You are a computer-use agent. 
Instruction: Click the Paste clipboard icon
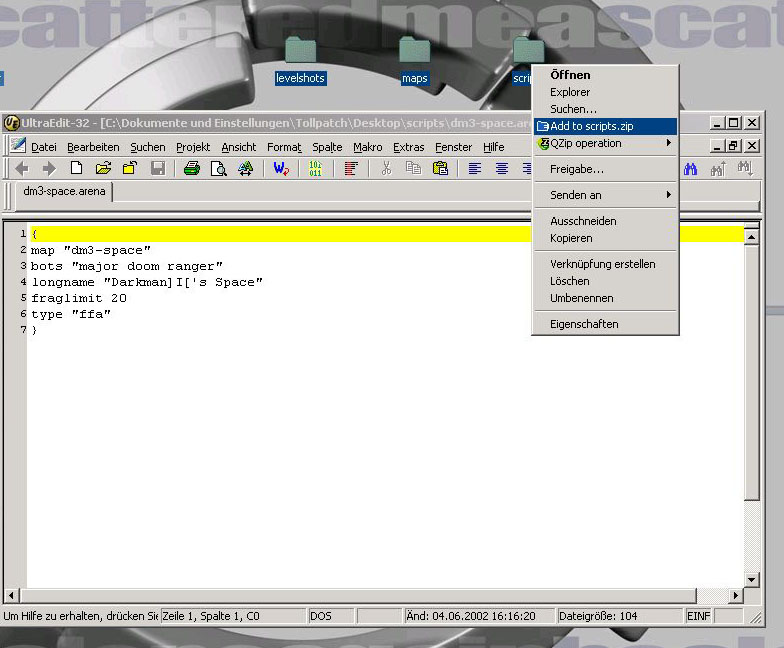coord(440,168)
